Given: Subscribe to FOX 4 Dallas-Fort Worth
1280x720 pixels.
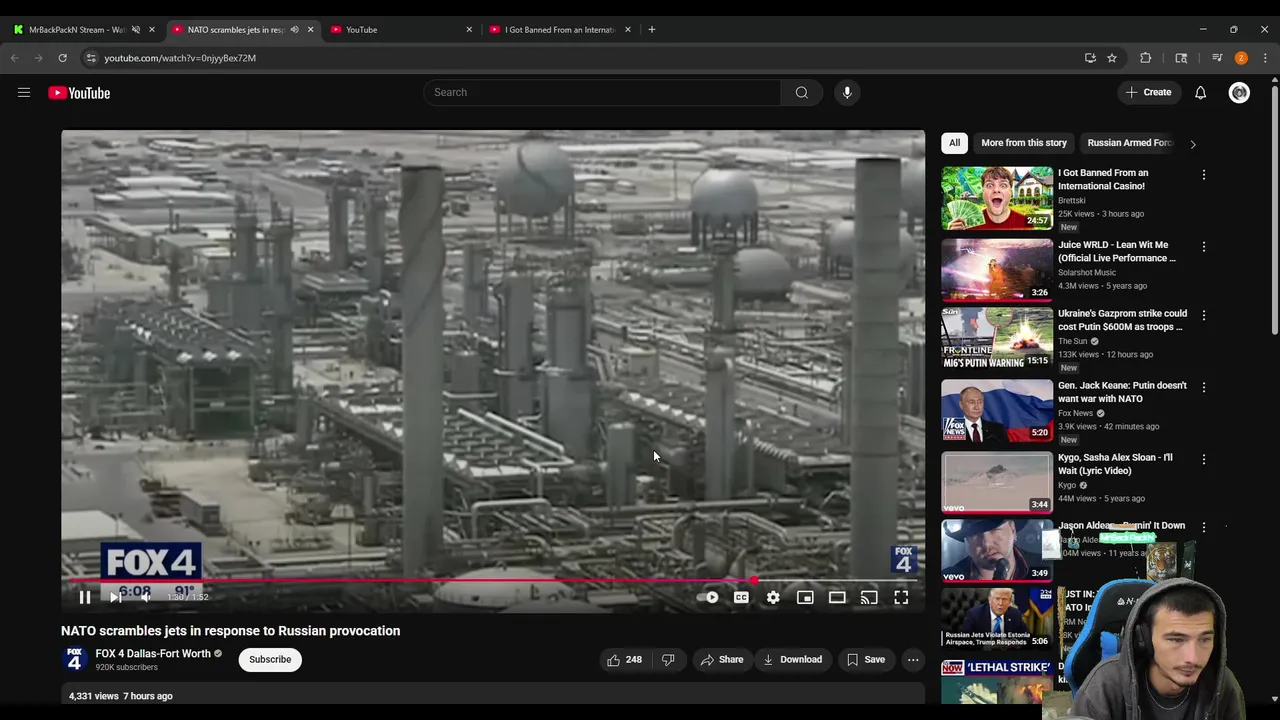Looking at the screenshot, I should tap(270, 660).
